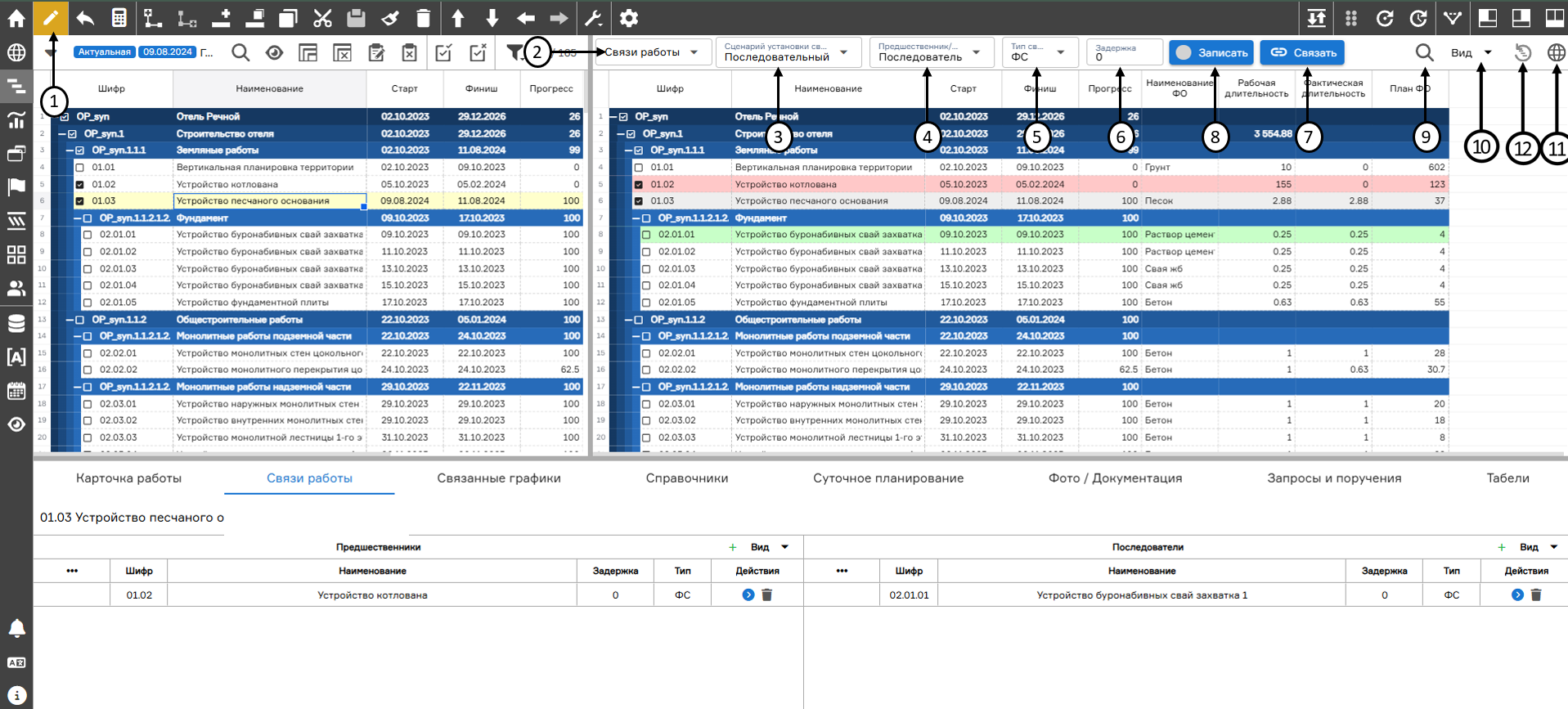Click the left arrow outdent icon

[x=526, y=18]
